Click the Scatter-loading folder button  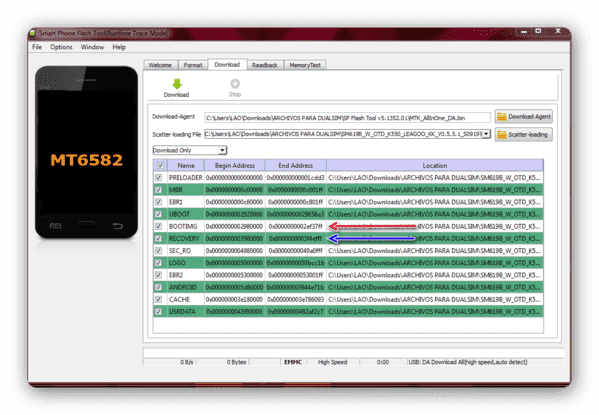tap(524, 135)
